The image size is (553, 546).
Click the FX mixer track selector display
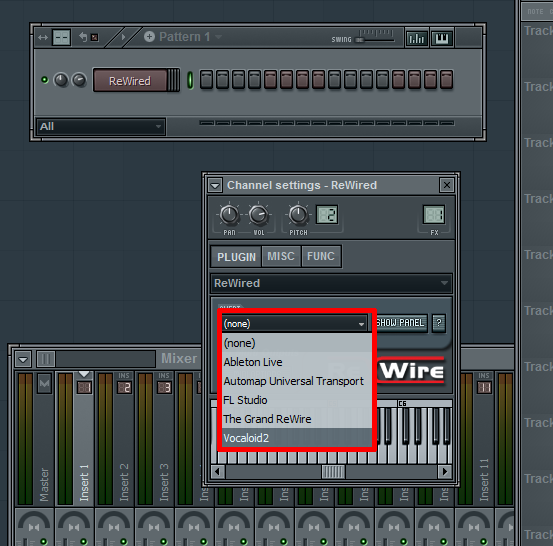pos(434,214)
